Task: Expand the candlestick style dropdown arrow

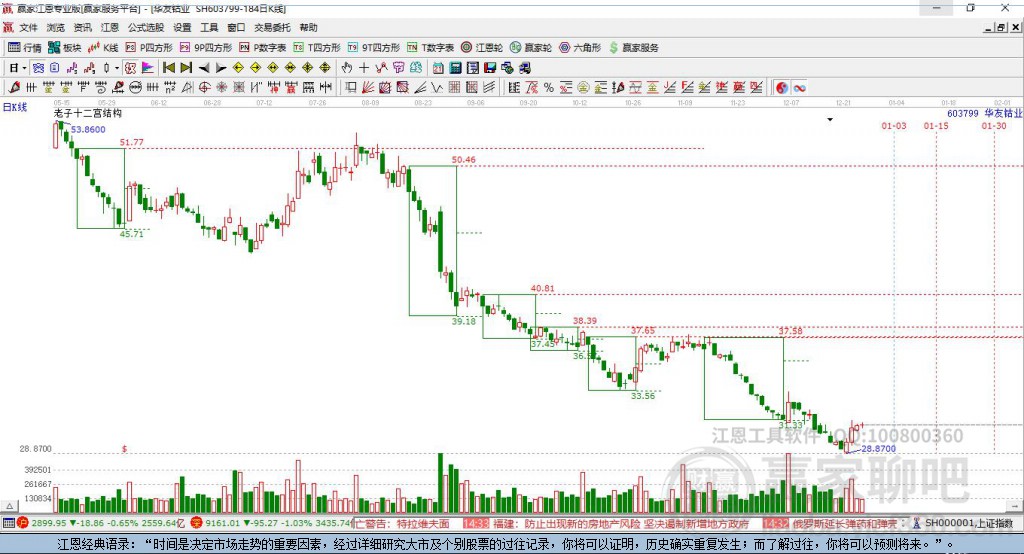Action: (x=117, y=68)
